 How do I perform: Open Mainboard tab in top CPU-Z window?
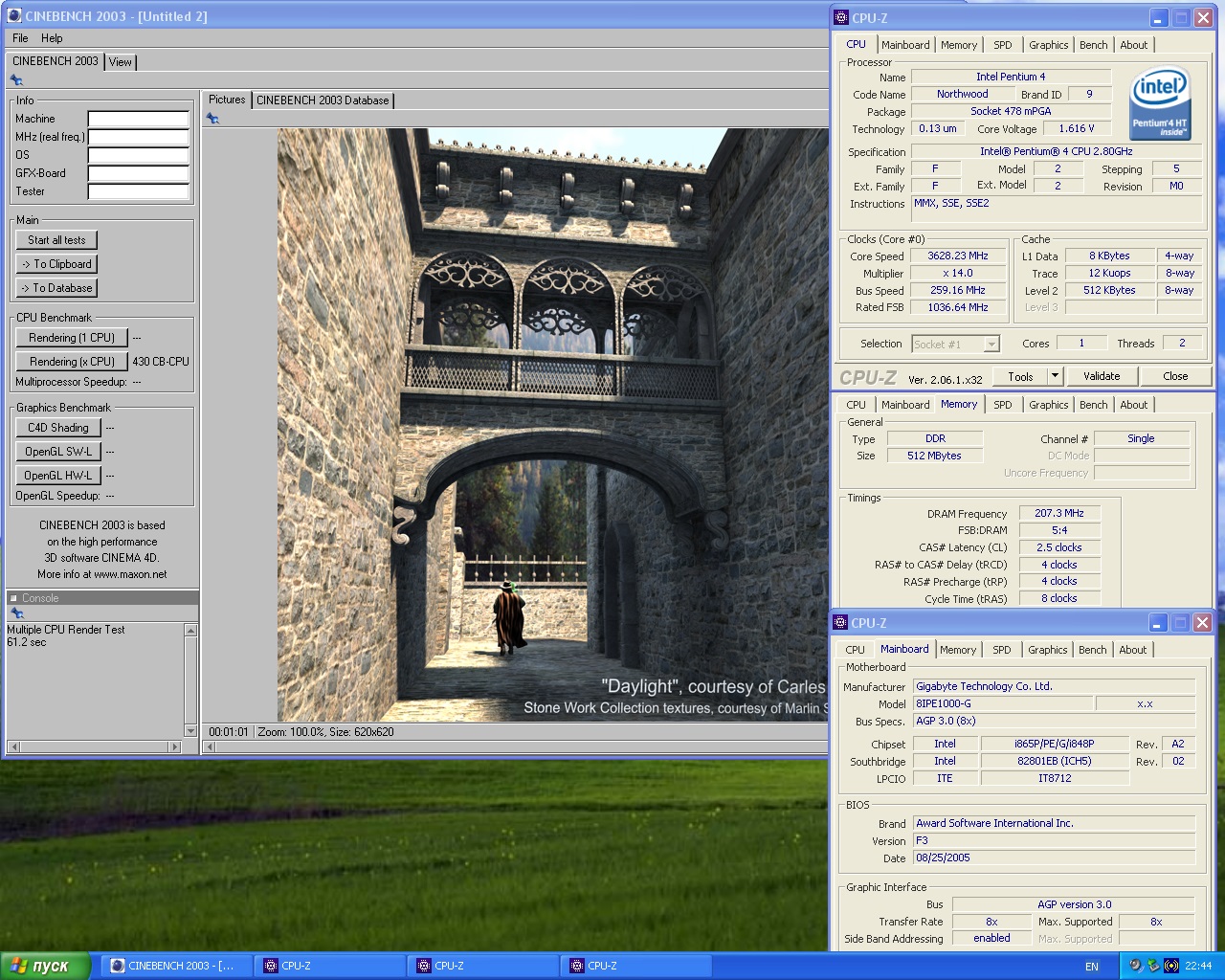click(905, 45)
